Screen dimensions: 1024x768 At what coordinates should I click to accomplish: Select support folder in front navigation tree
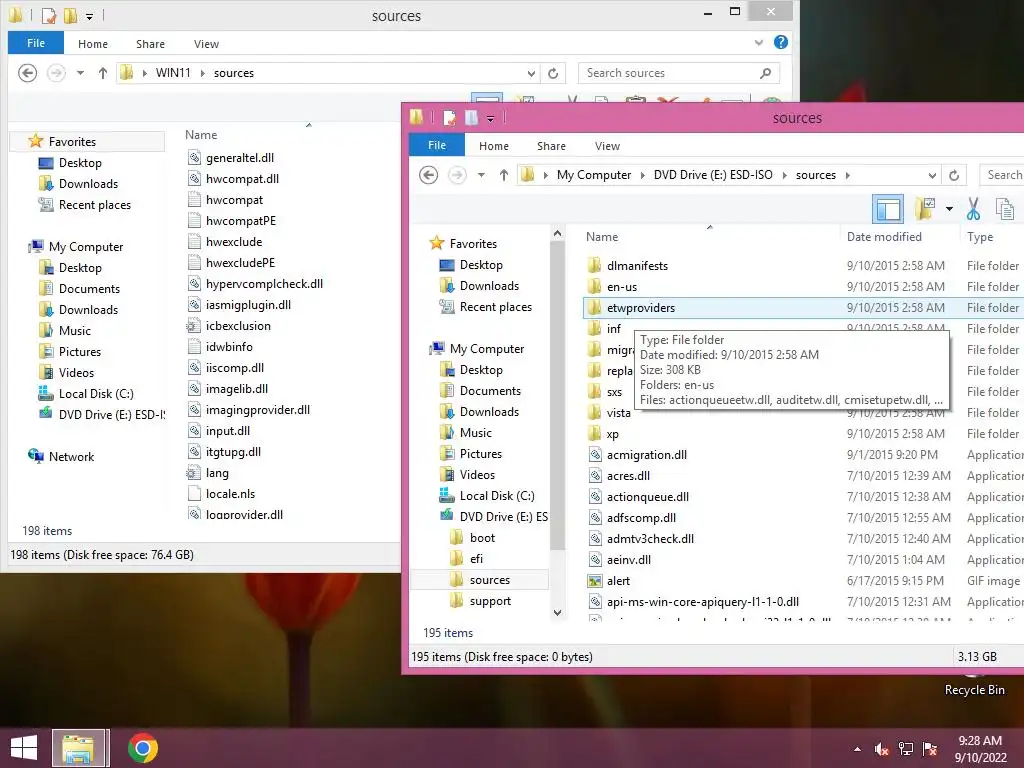coord(490,601)
